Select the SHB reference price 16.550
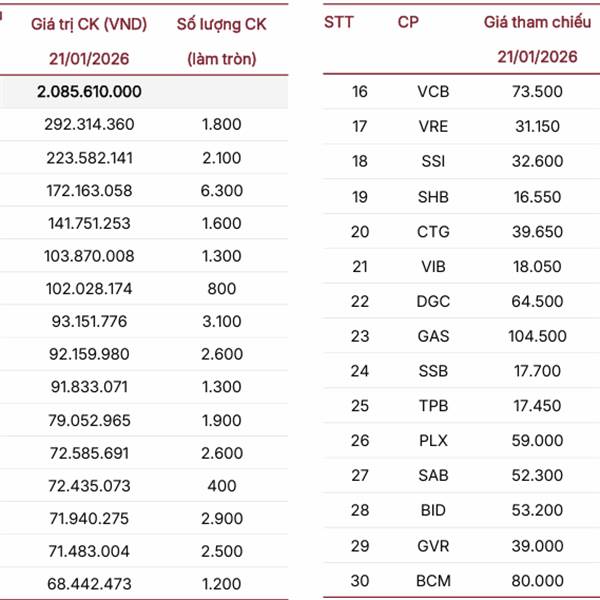Image resolution: width=600 pixels, height=600 pixels. [x=536, y=197]
